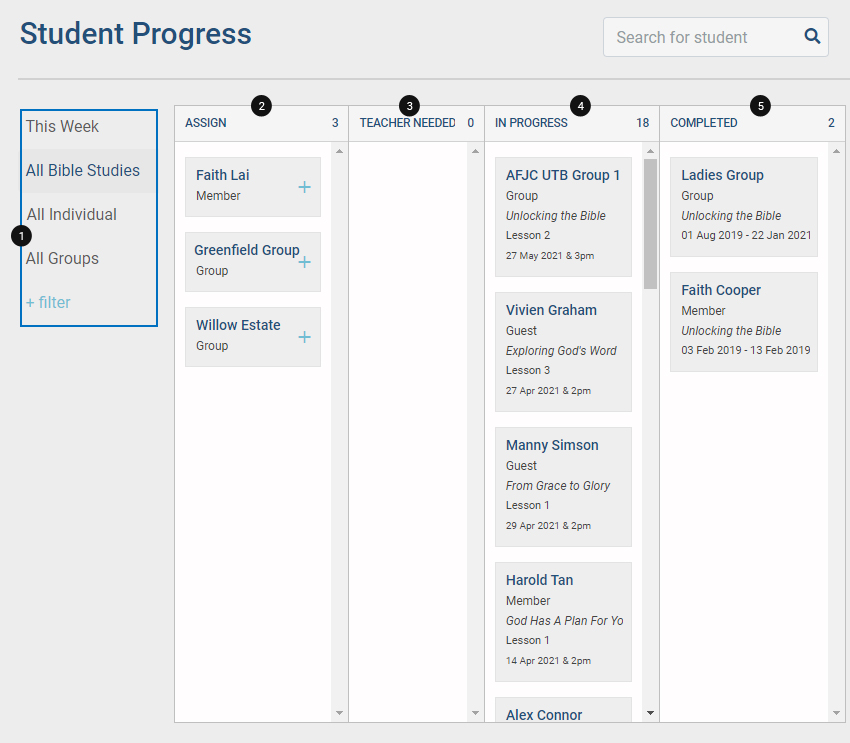
Task: Click the Completed column scroll down arrow
Action: point(836,713)
